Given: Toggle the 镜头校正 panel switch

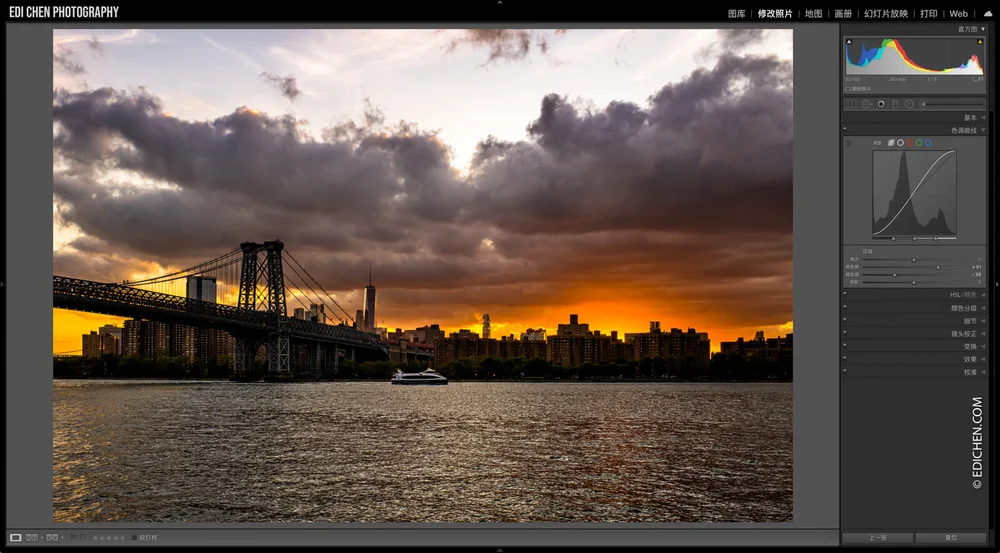Looking at the screenshot, I should 844,332.
